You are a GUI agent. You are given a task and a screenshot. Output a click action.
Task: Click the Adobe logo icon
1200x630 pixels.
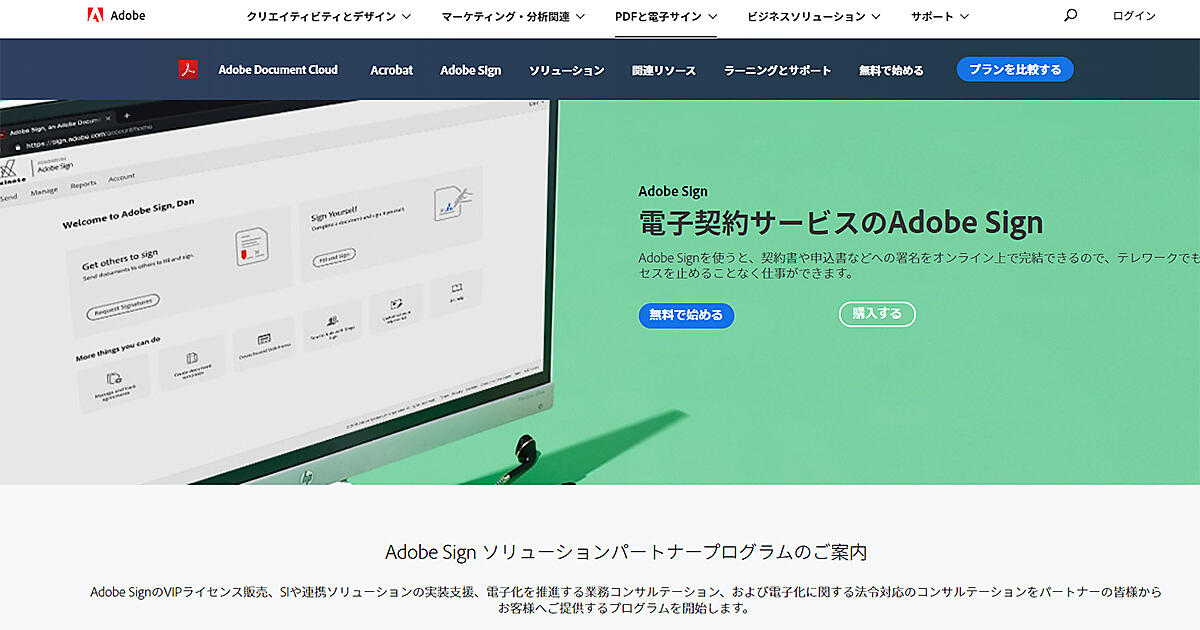pos(95,15)
